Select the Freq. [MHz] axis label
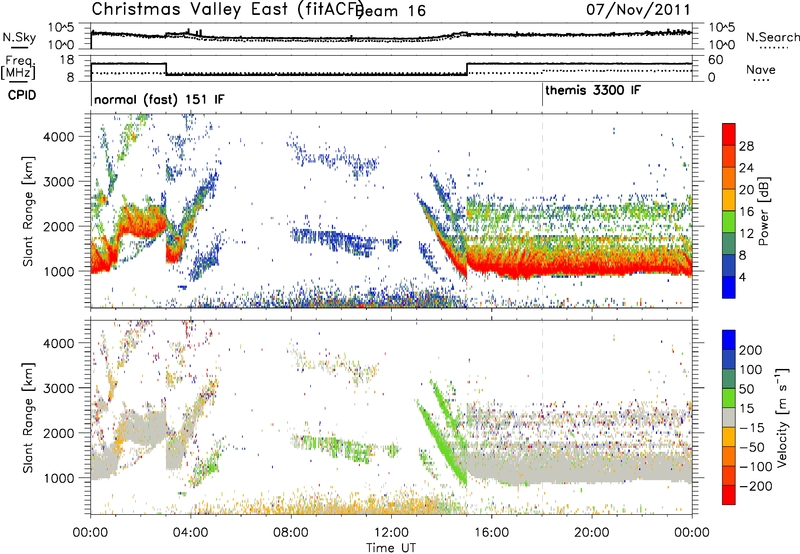This screenshot has height=554, width=800. (x=18, y=68)
